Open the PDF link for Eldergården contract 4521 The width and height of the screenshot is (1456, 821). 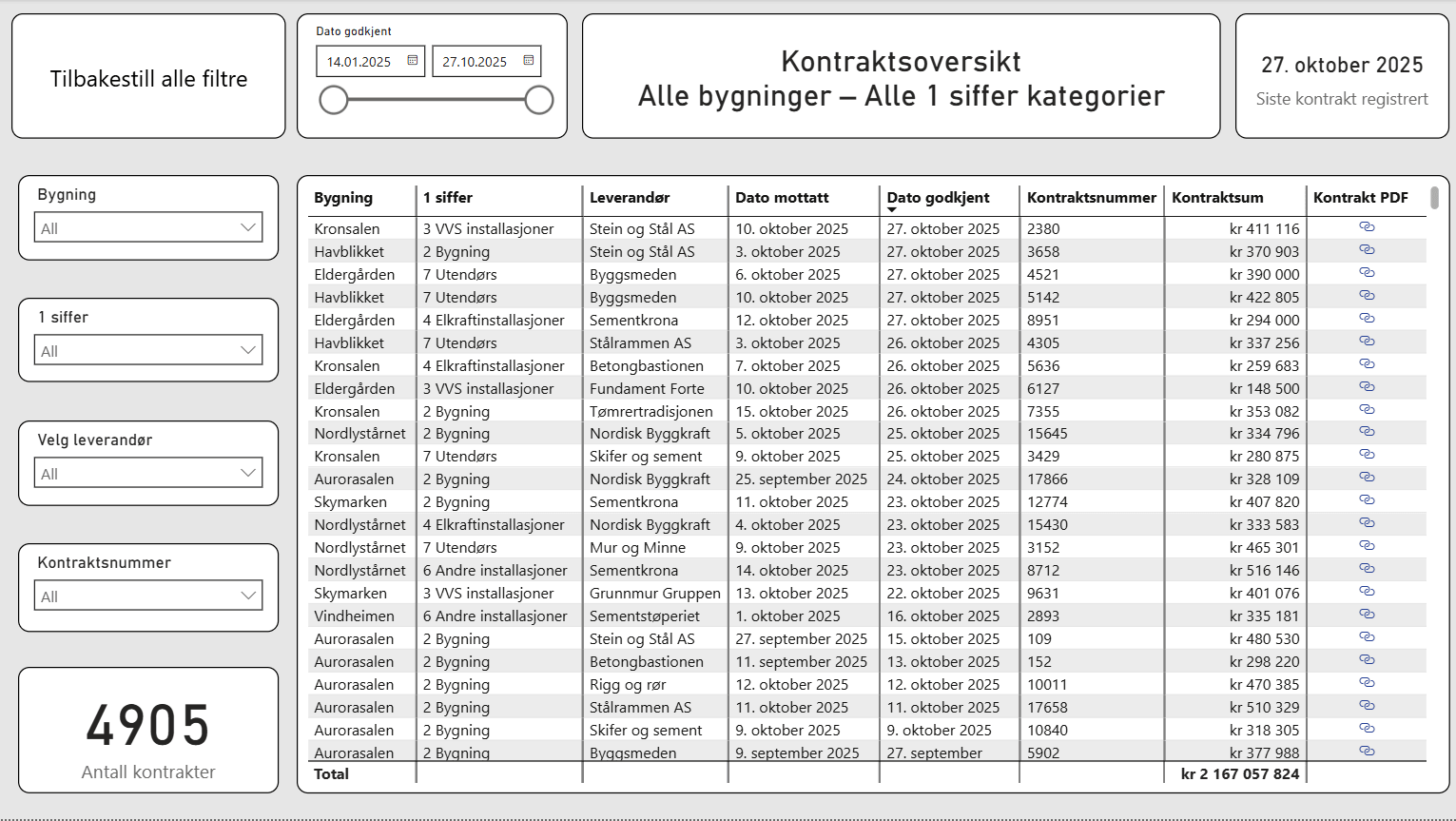(1367, 273)
